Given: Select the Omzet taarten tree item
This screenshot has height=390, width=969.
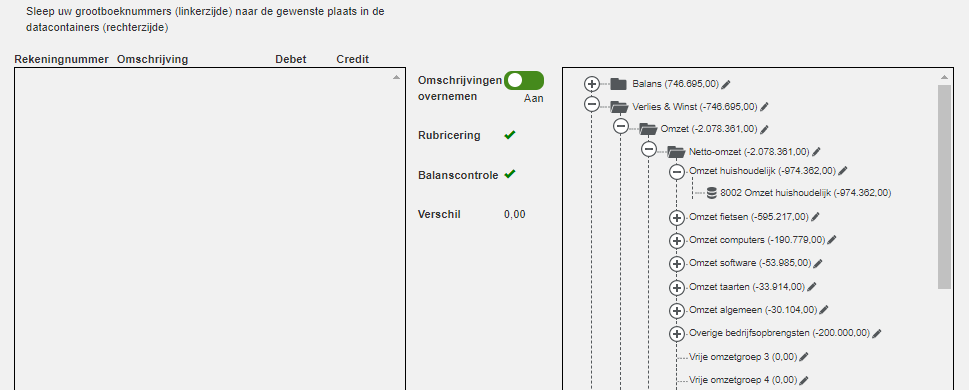Looking at the screenshot, I should [747, 287].
